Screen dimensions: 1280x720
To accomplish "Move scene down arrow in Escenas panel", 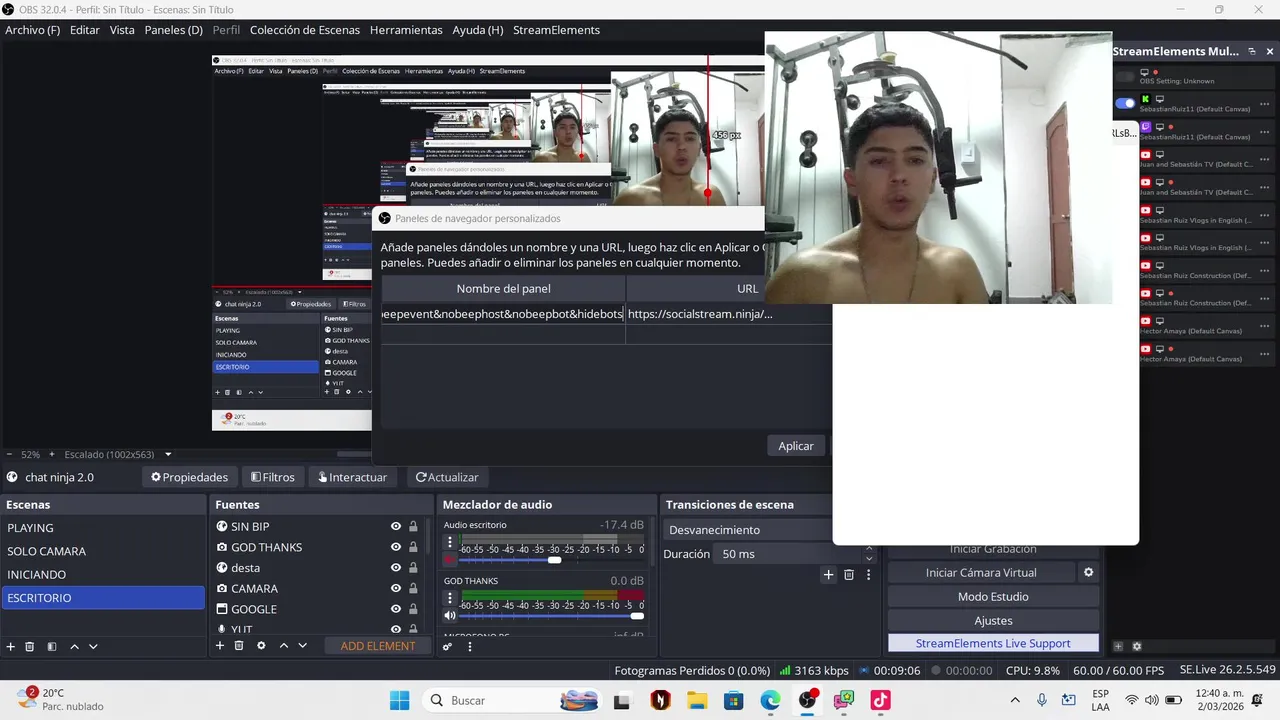I will pyautogui.click(x=93, y=647).
